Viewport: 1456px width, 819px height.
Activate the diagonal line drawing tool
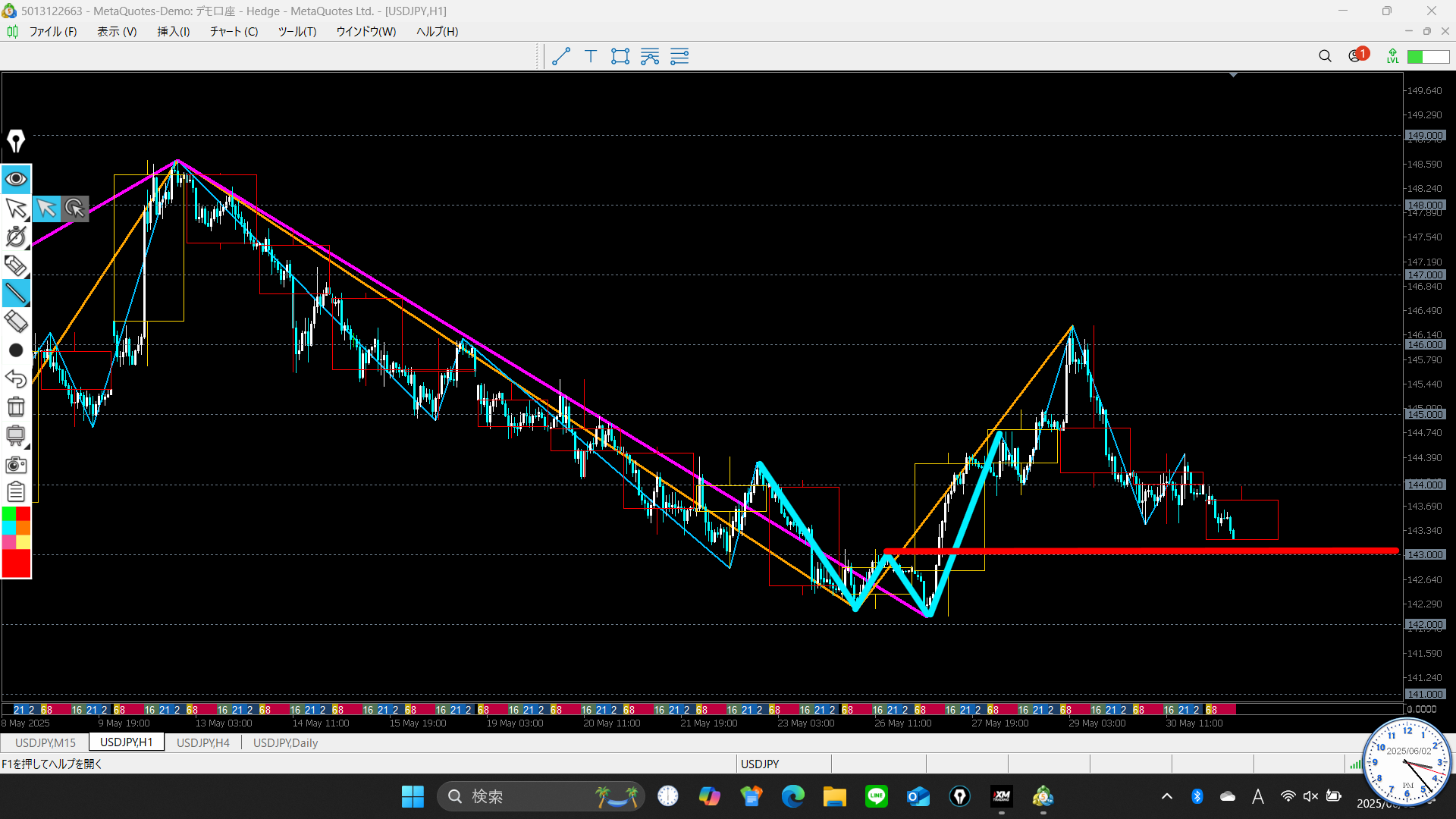pyautogui.click(x=16, y=293)
